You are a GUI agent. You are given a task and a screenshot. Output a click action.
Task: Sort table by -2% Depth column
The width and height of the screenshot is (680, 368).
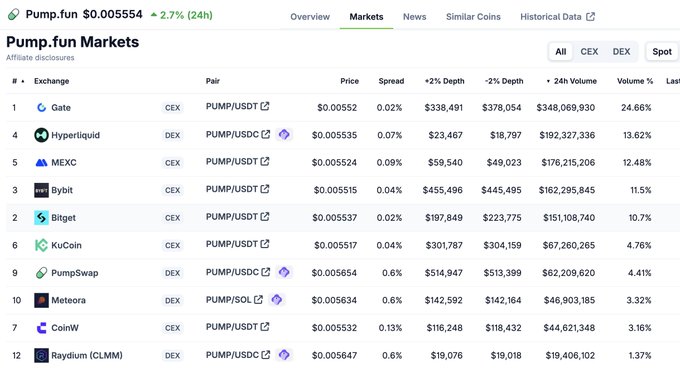(x=504, y=81)
